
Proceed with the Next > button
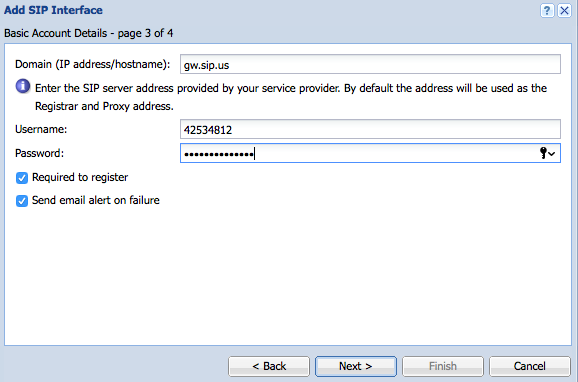356,366
